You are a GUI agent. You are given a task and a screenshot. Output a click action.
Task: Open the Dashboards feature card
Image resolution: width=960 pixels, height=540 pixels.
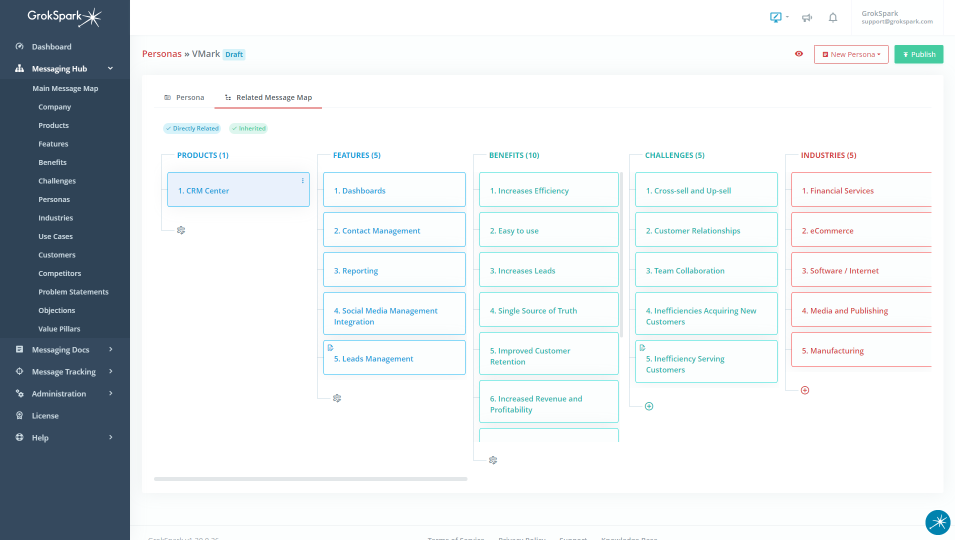point(394,190)
